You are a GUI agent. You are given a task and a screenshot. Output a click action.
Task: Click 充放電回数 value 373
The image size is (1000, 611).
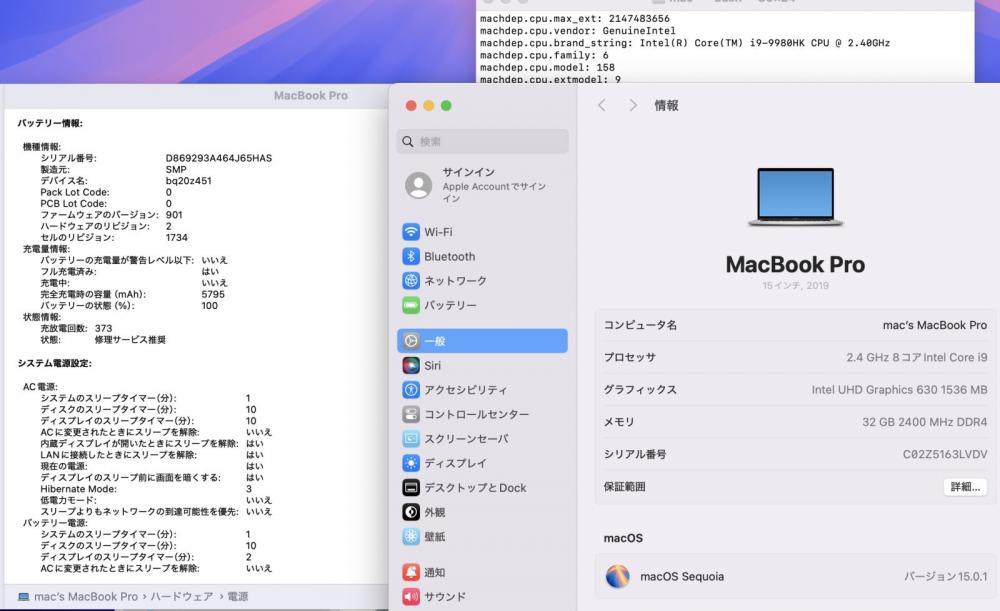click(x=103, y=328)
